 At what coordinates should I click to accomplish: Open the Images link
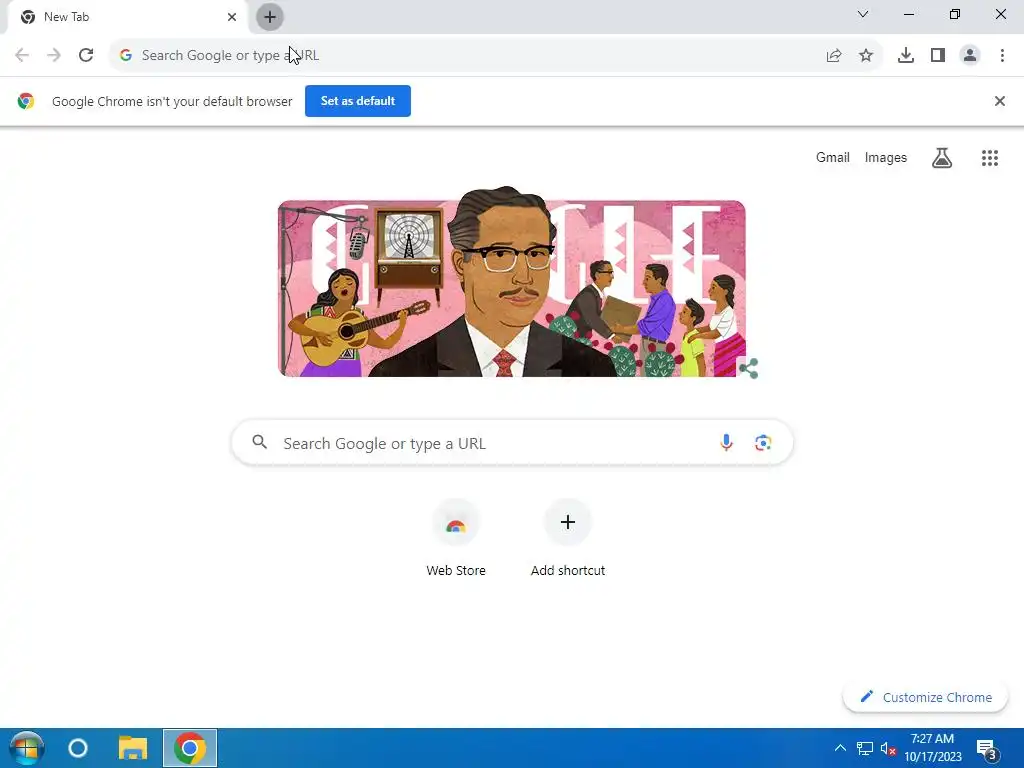pos(886,157)
